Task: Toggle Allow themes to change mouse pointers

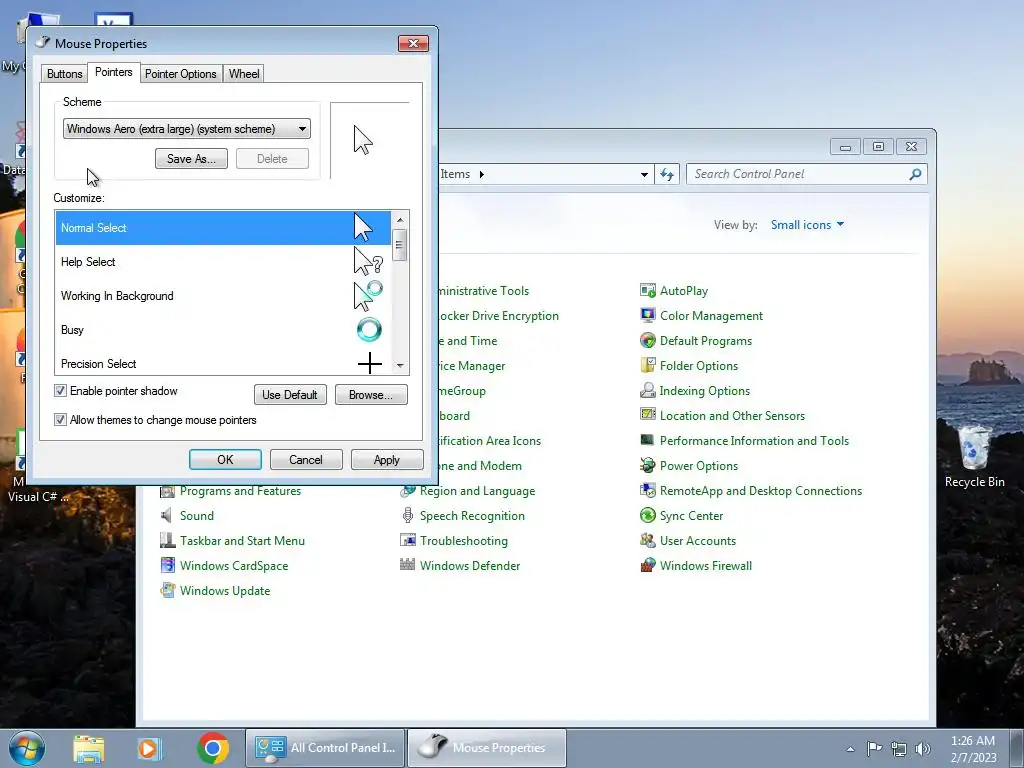Action: tap(60, 420)
